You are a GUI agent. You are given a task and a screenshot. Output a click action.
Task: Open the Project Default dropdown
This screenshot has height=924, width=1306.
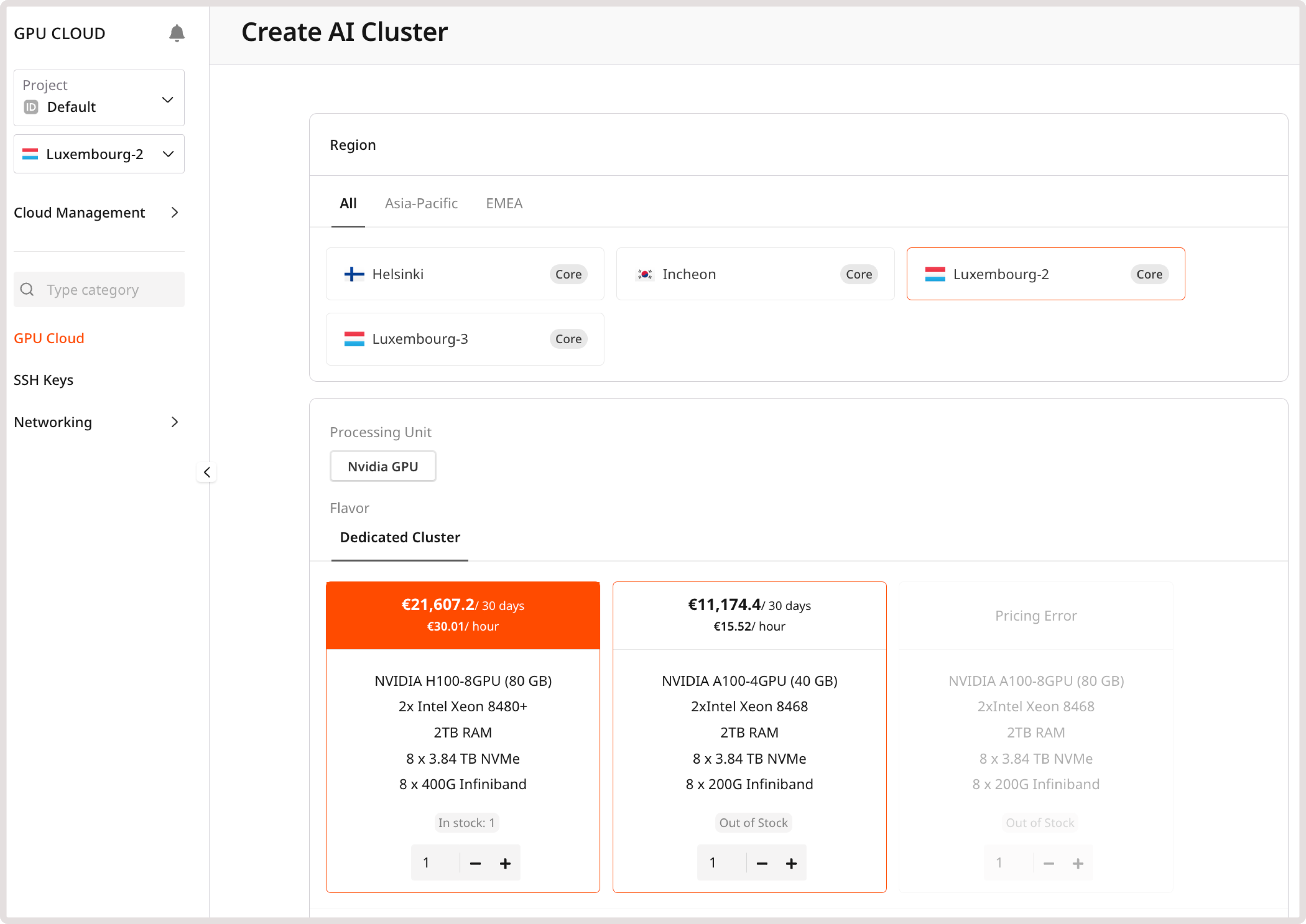point(99,98)
